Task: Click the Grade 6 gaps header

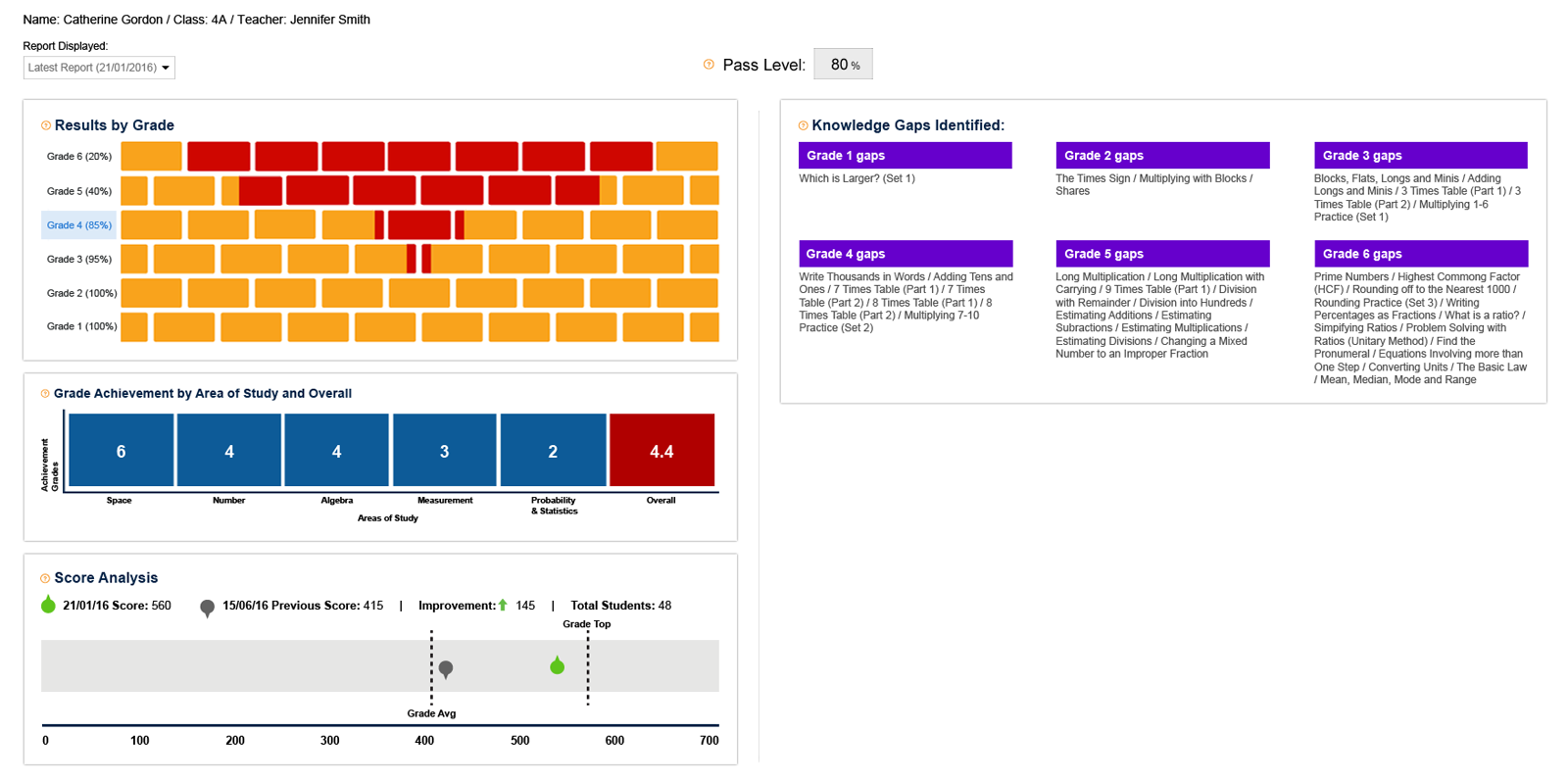Action: 1421,254
